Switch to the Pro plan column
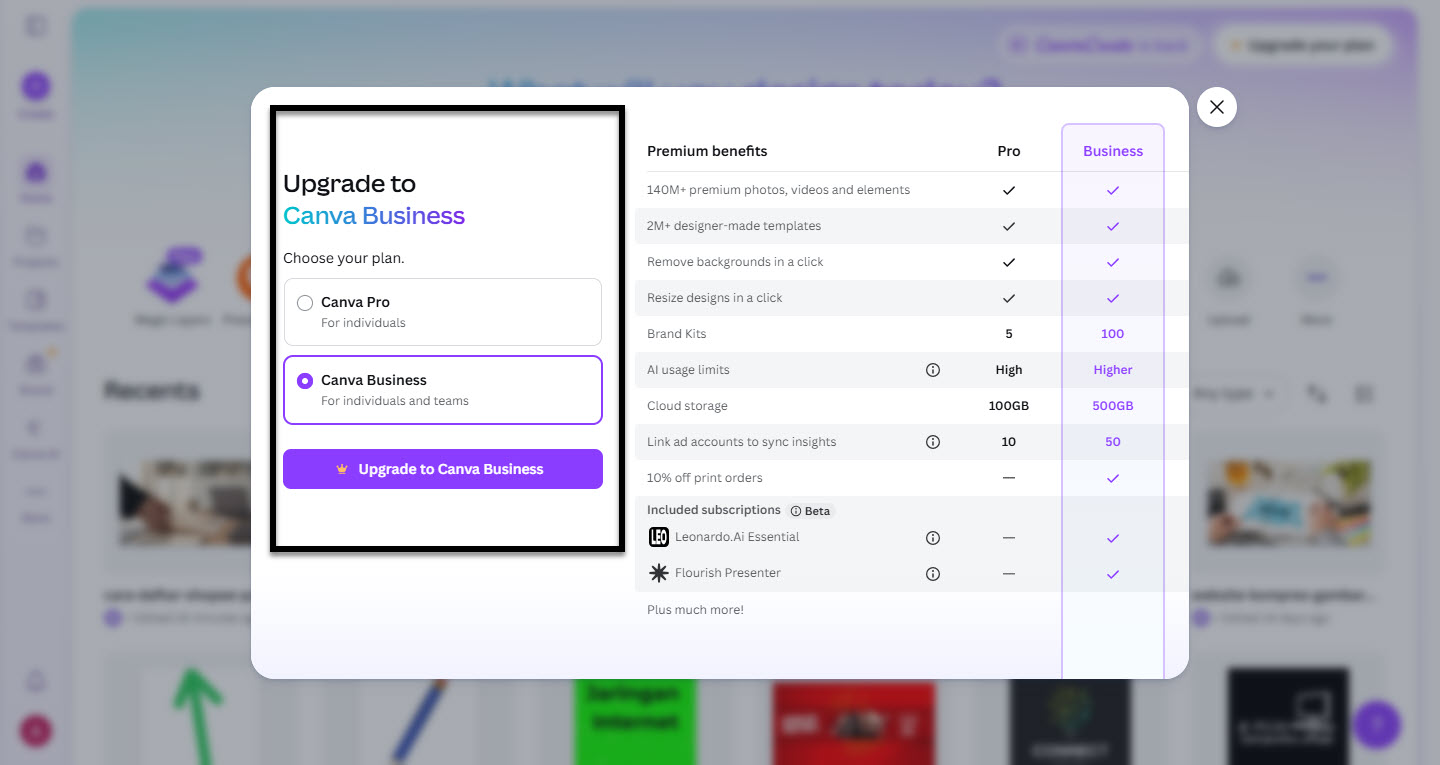The image size is (1440, 765). [1008, 150]
